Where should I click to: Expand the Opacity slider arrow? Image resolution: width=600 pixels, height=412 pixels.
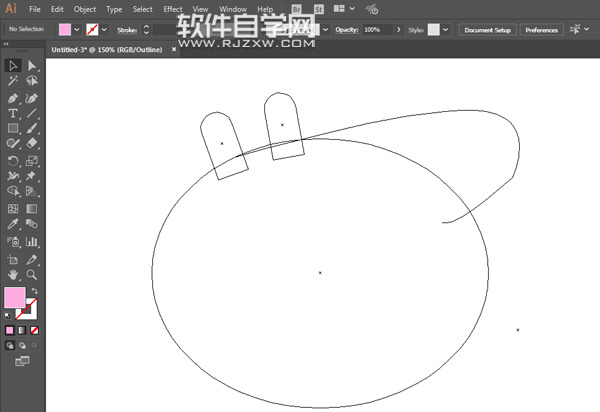pyautogui.click(x=398, y=29)
